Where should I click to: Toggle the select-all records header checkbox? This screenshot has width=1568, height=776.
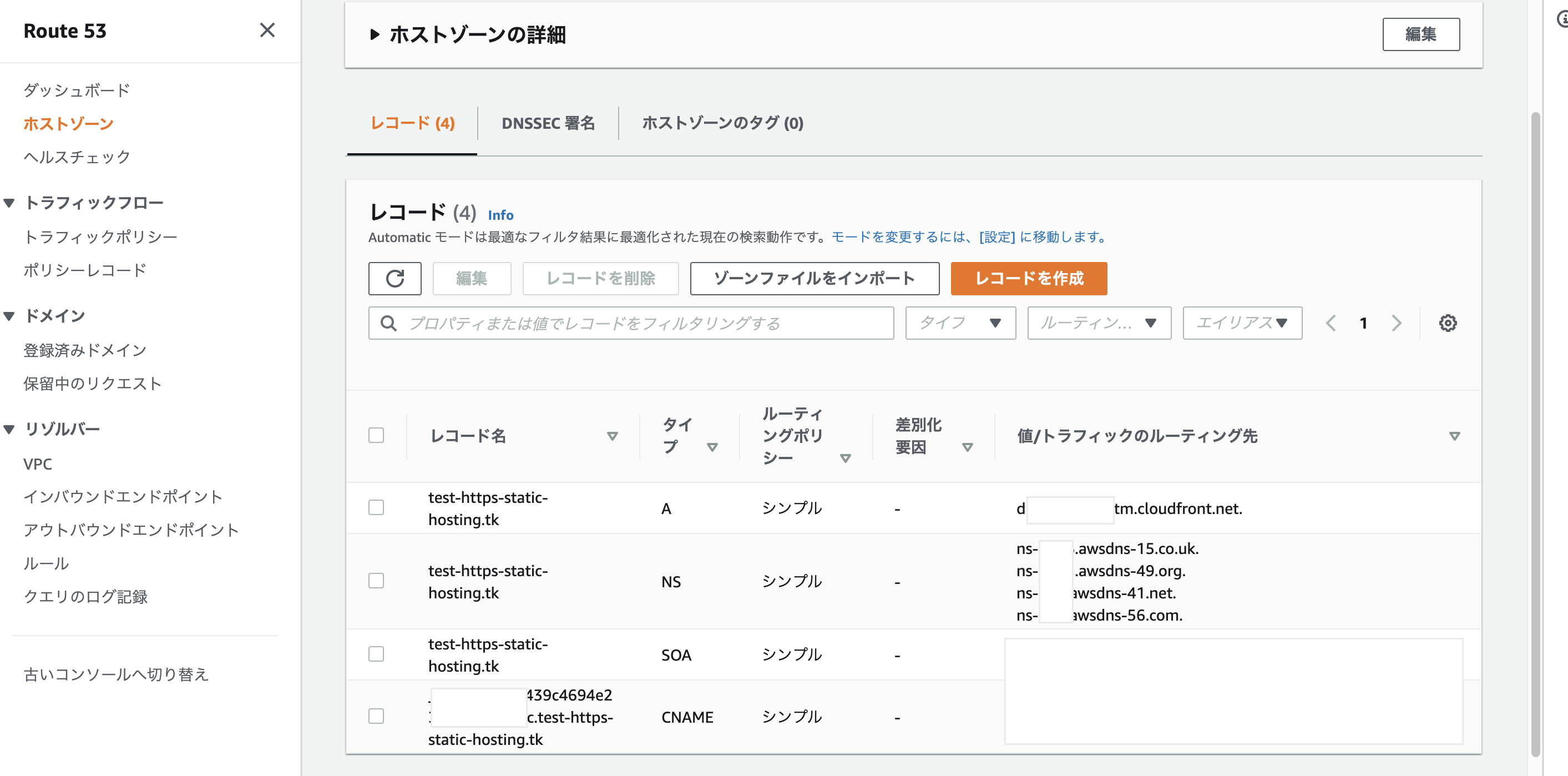click(x=376, y=436)
